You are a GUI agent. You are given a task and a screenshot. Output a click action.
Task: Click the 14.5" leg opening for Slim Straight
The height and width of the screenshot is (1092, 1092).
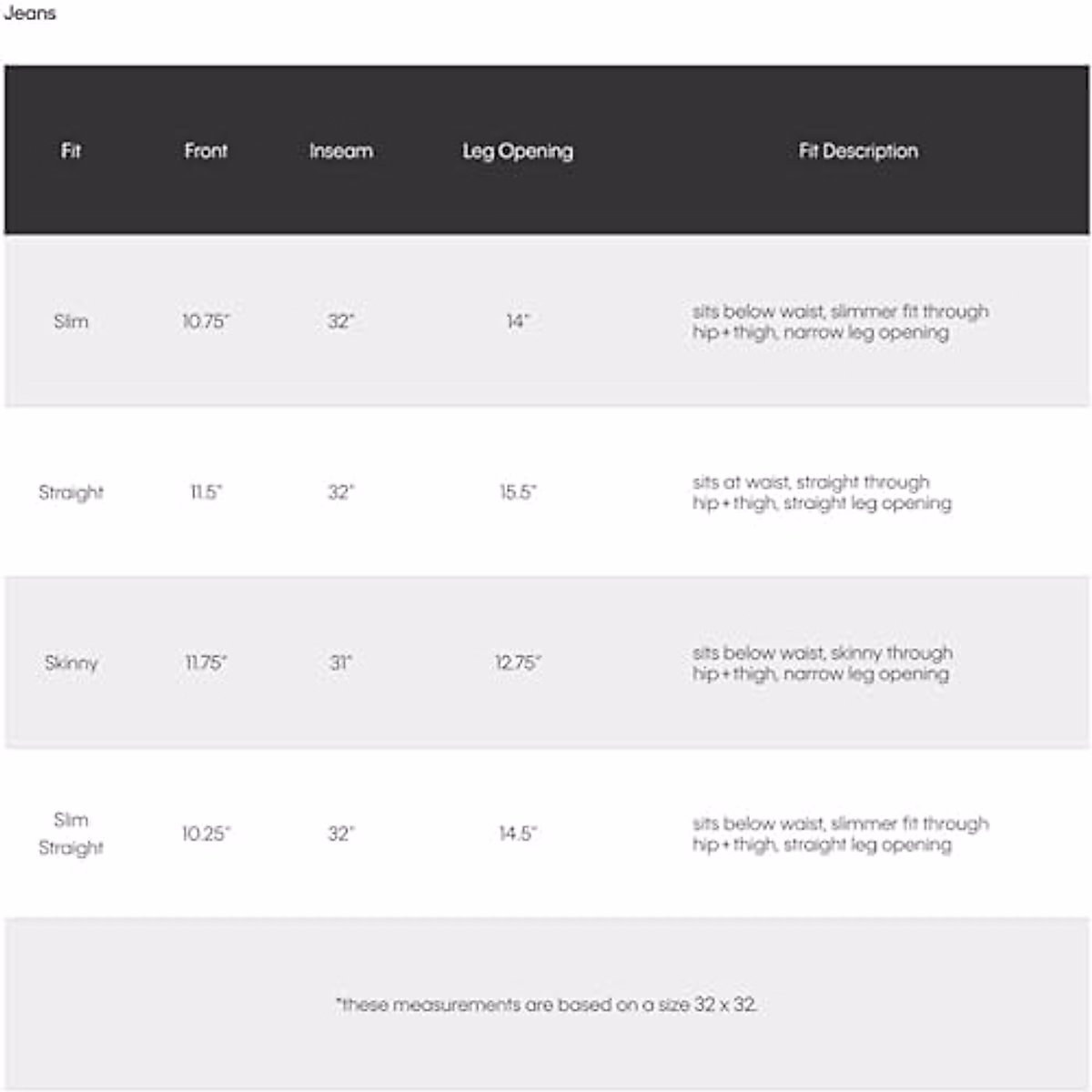pos(518,834)
